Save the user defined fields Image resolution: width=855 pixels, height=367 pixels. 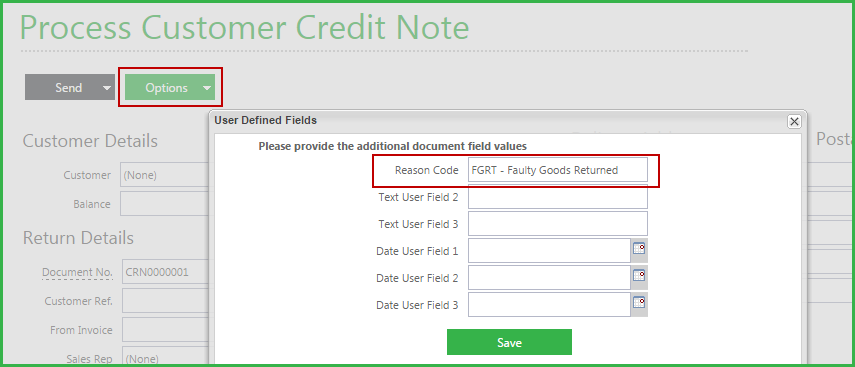point(509,342)
